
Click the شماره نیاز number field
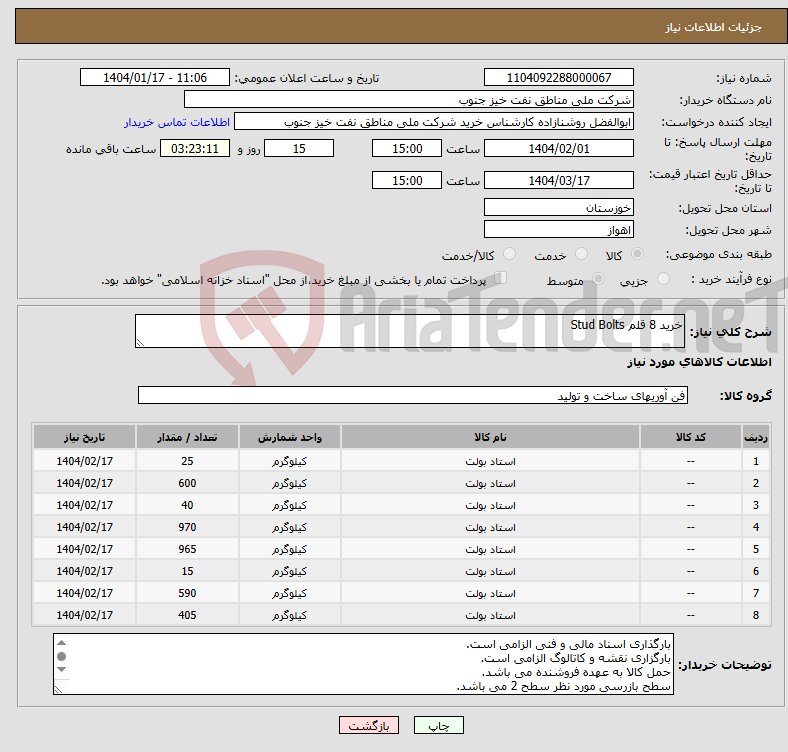coord(558,78)
